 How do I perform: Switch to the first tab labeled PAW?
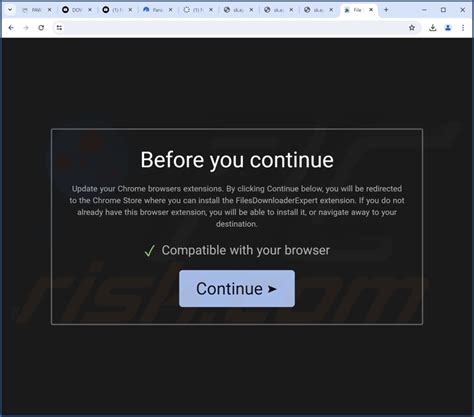point(33,10)
